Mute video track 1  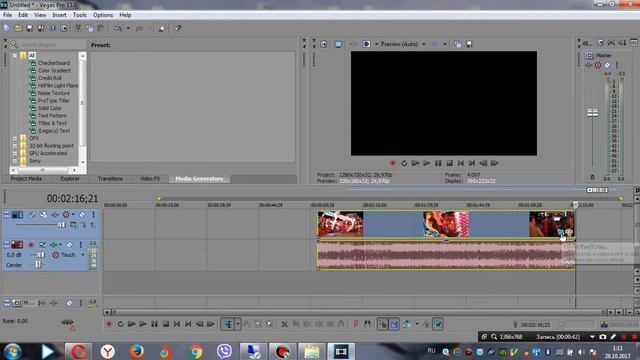pos(82,214)
